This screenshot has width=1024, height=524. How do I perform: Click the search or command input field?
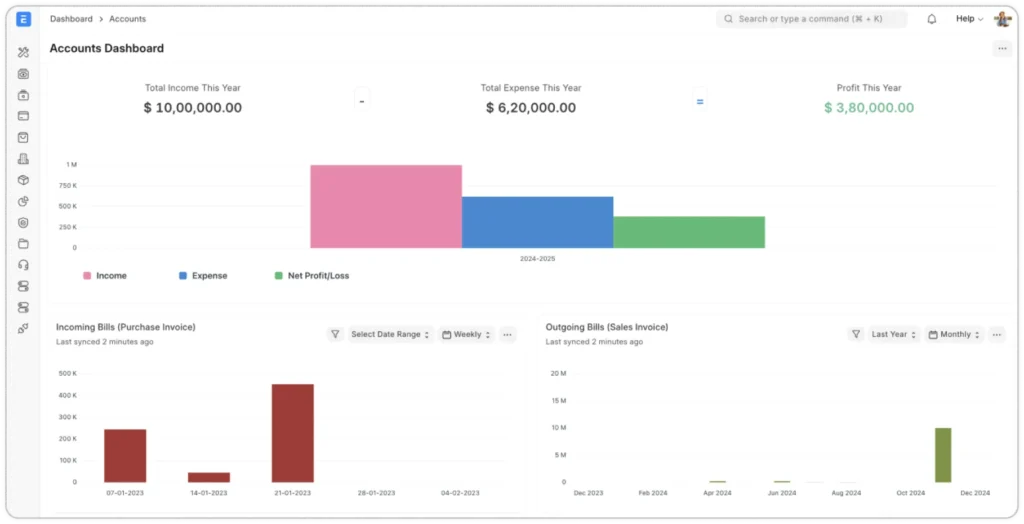(812, 19)
